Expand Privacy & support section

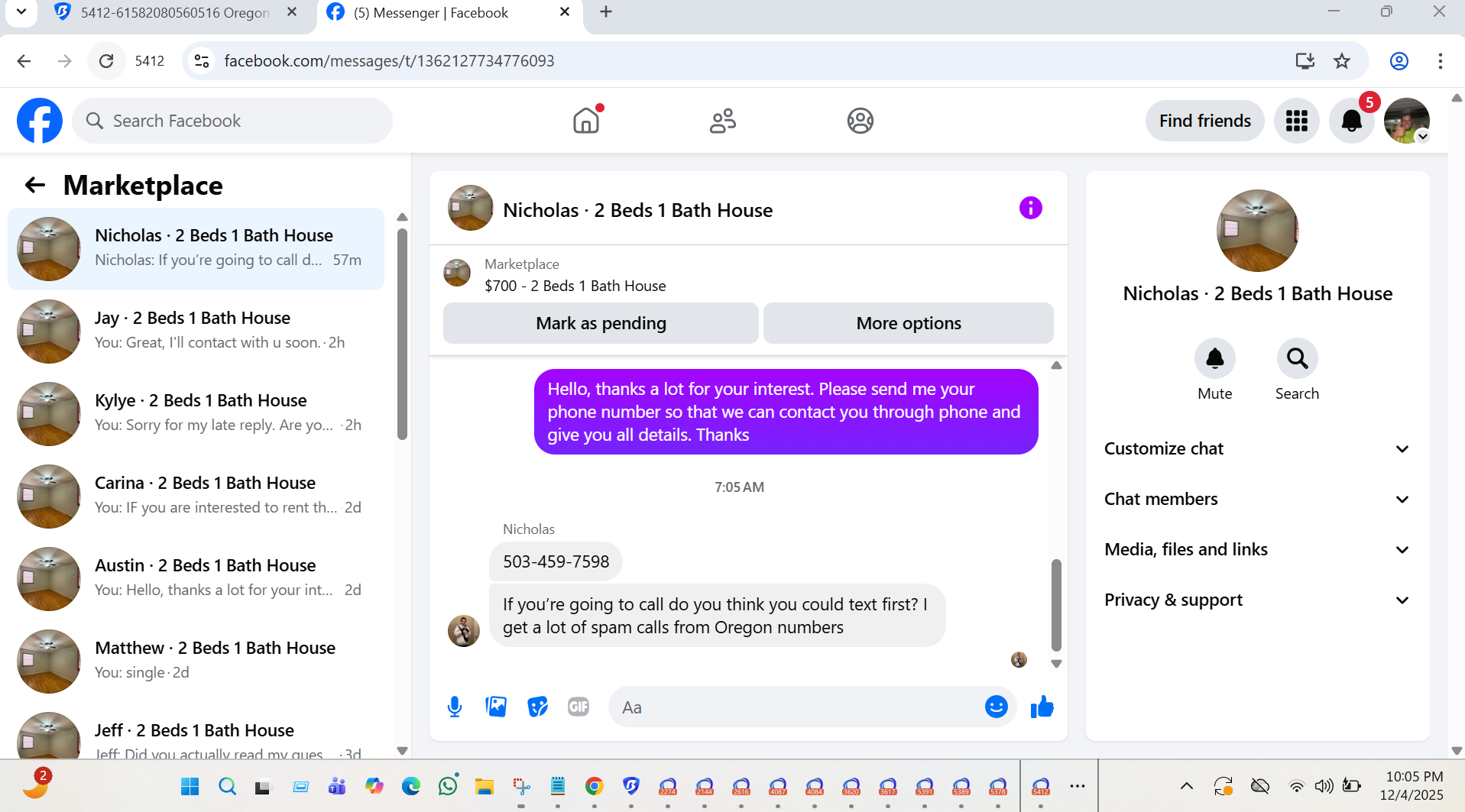1257,600
